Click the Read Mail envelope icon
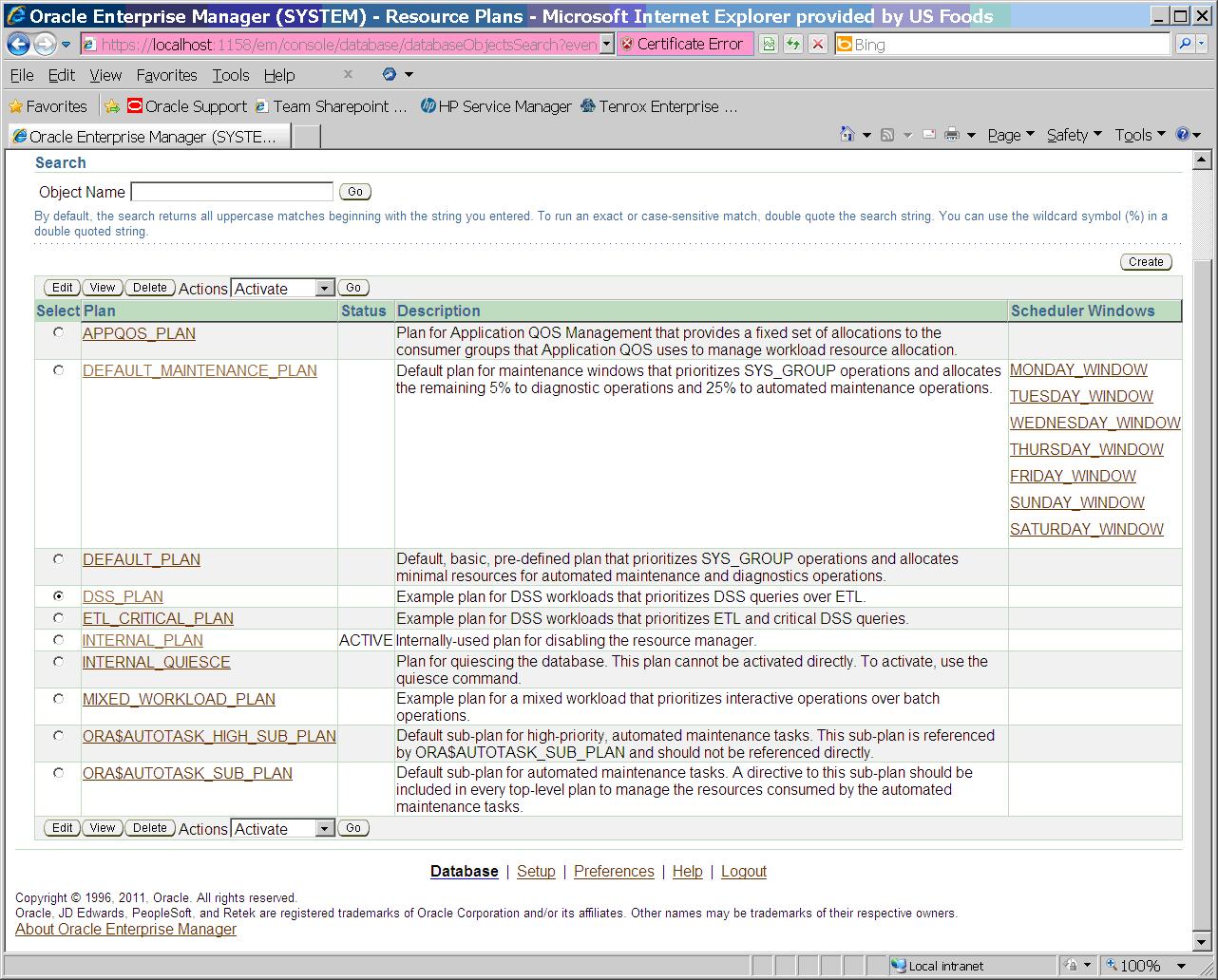Viewport: 1218px width, 980px height. point(929,135)
